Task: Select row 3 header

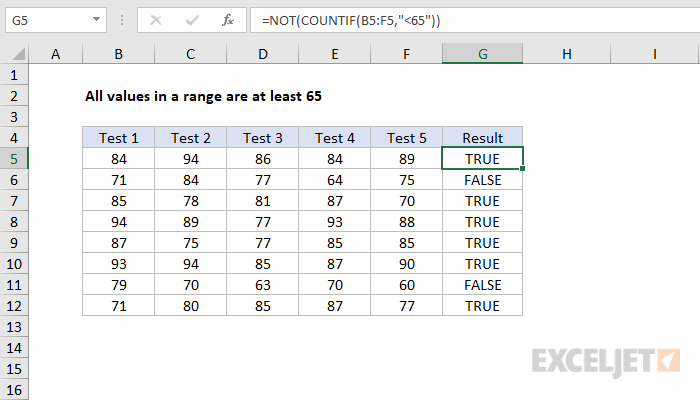Action: coord(14,117)
